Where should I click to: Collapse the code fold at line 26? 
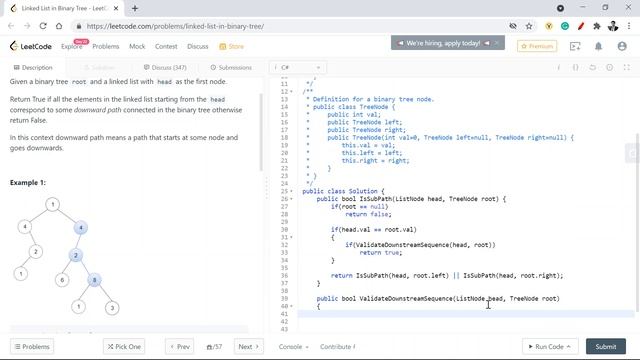tap(291, 199)
